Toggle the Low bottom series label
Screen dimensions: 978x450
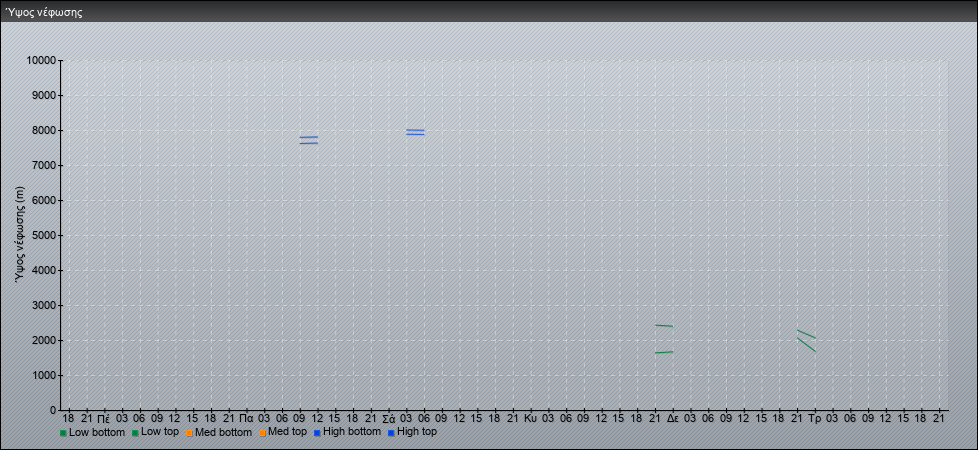pyautogui.click(x=97, y=432)
